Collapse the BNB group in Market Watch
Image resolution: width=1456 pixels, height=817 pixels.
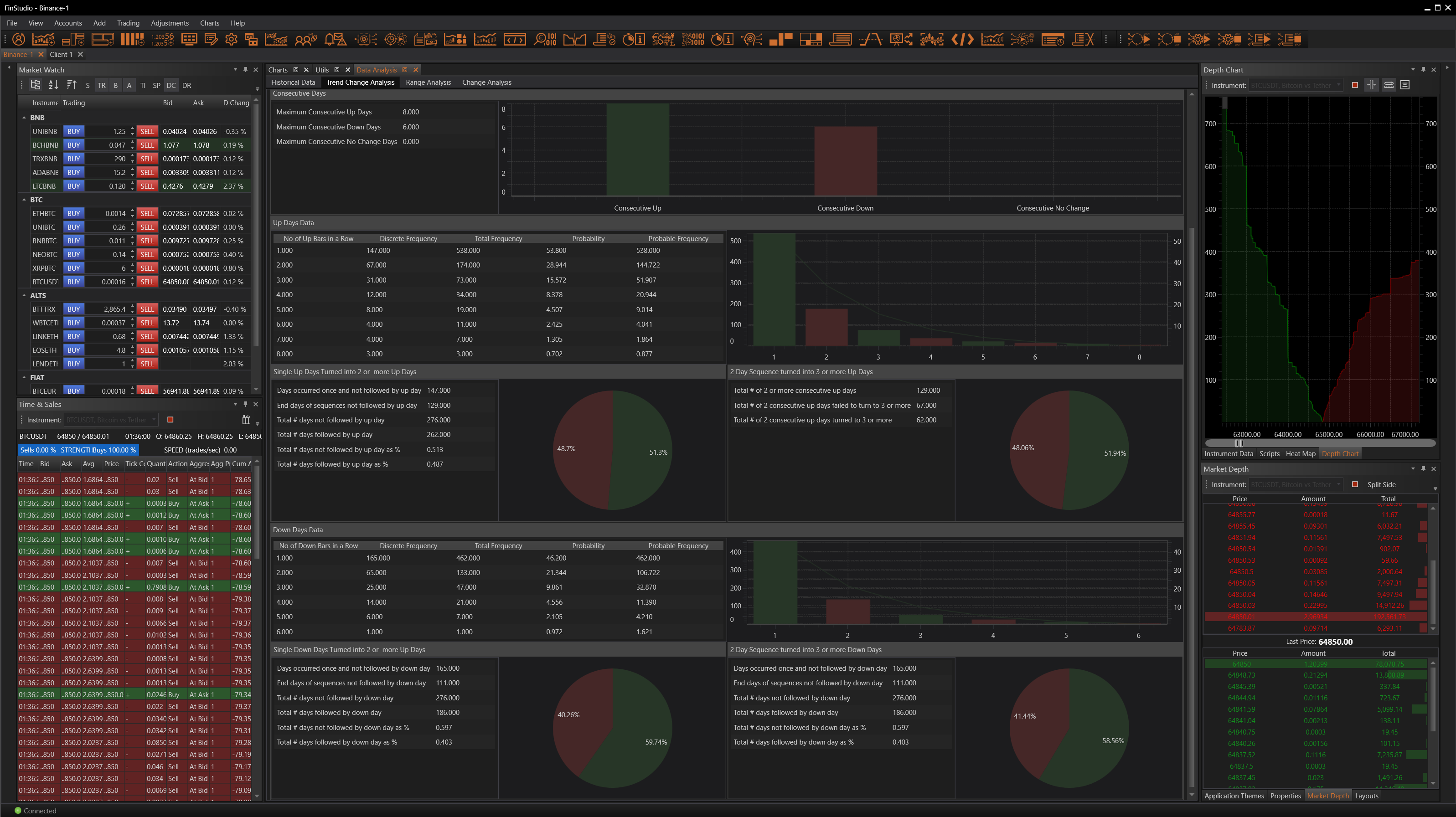pyautogui.click(x=24, y=118)
